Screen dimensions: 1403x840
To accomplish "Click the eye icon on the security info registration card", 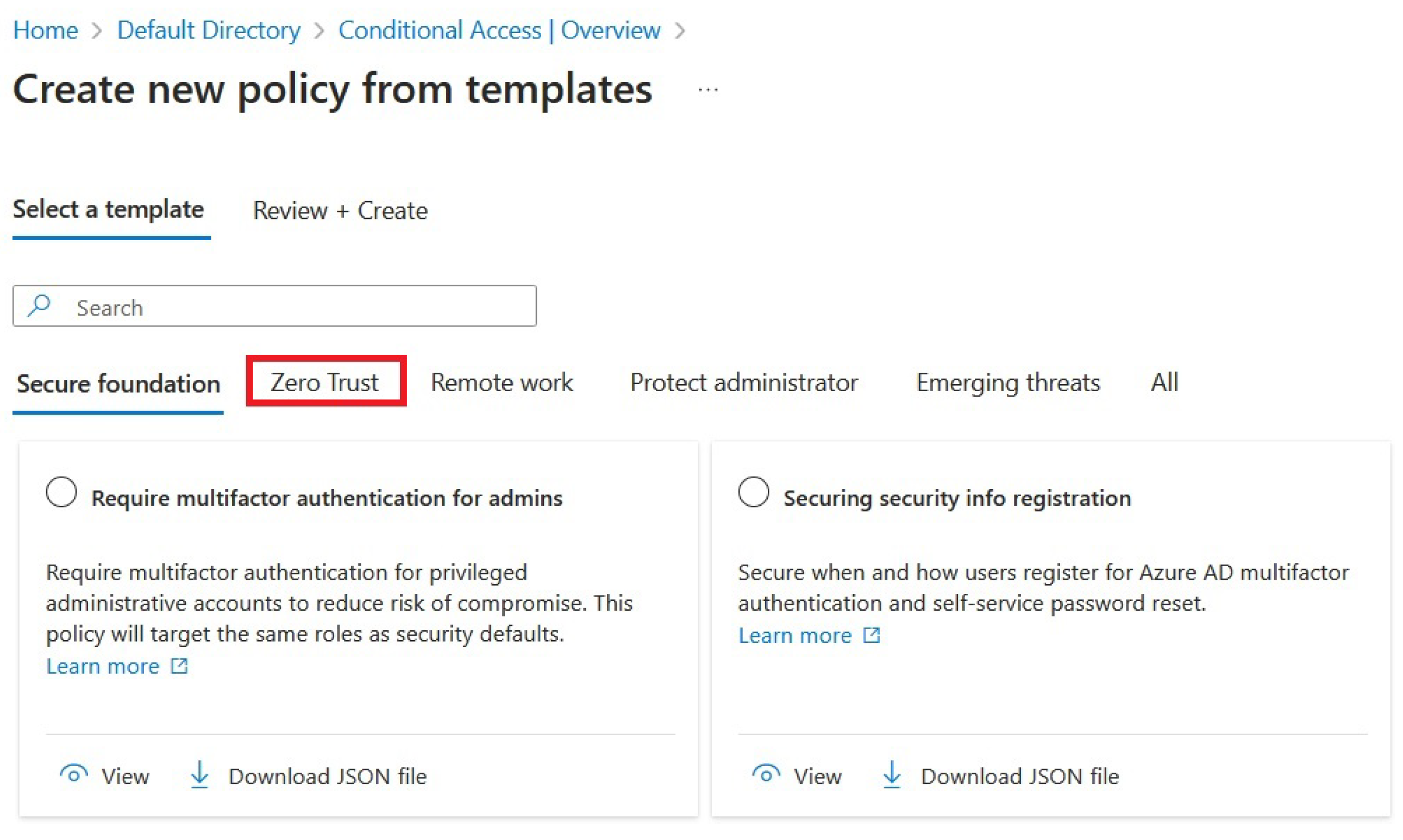I will [766, 774].
